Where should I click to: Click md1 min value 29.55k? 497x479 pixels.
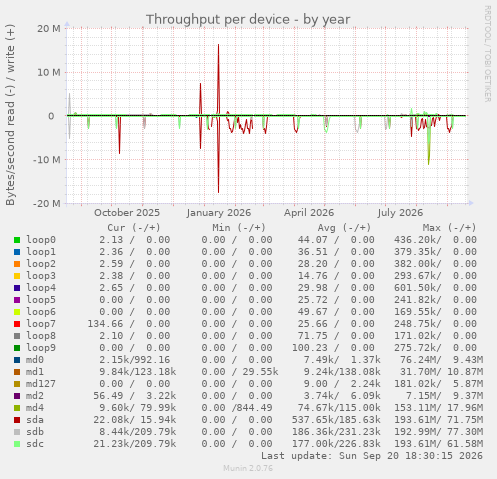pos(260,372)
